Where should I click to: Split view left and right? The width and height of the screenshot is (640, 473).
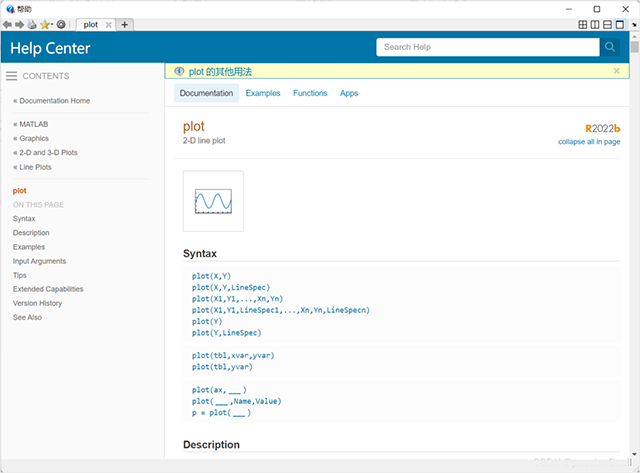click(x=595, y=24)
